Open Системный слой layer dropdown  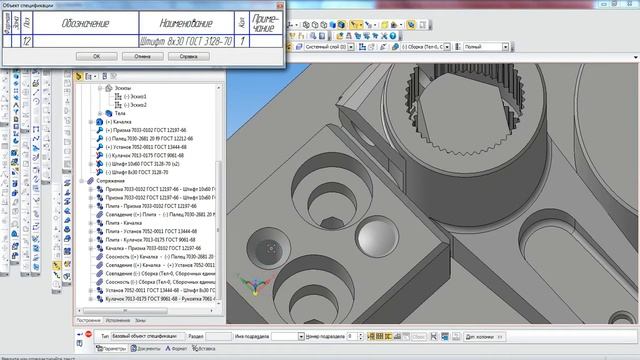pos(351,47)
